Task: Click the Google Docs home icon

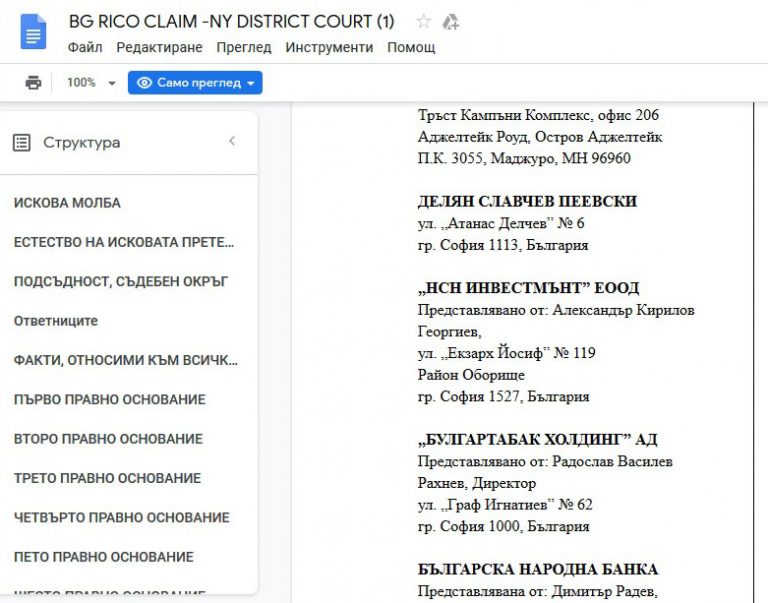Action: (33, 31)
